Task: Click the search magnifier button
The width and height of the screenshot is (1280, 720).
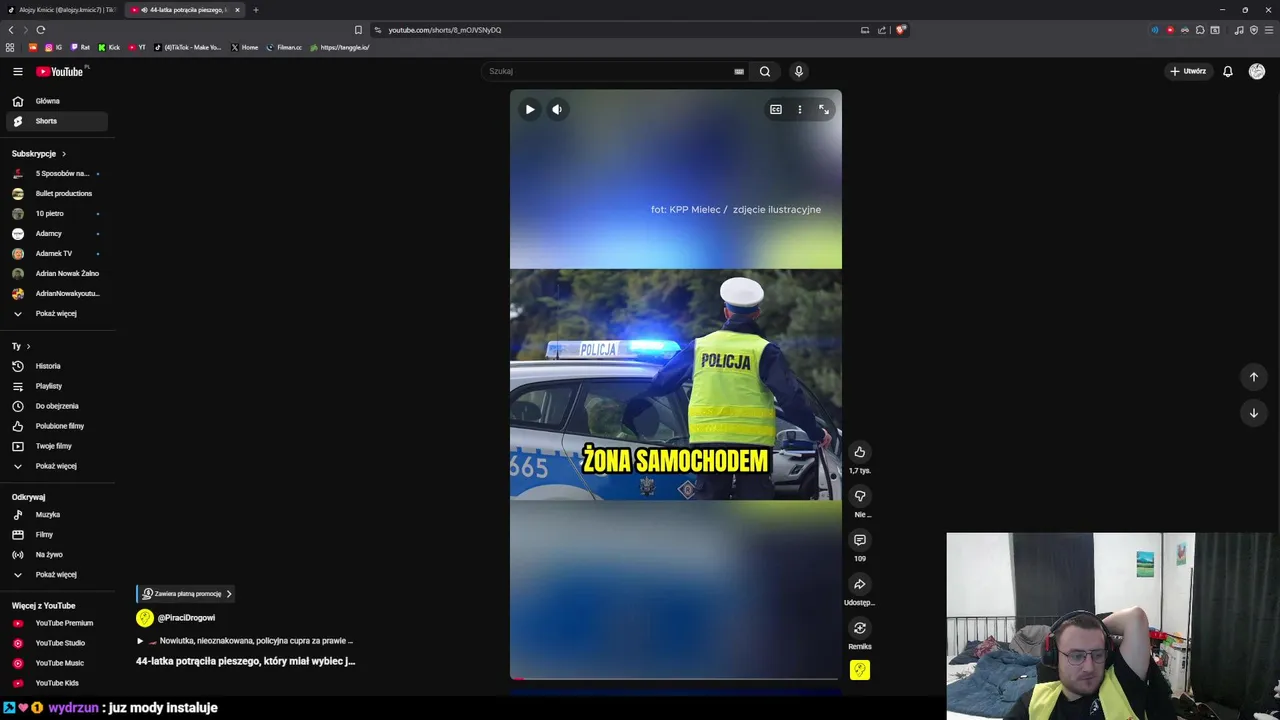Action: (x=765, y=71)
